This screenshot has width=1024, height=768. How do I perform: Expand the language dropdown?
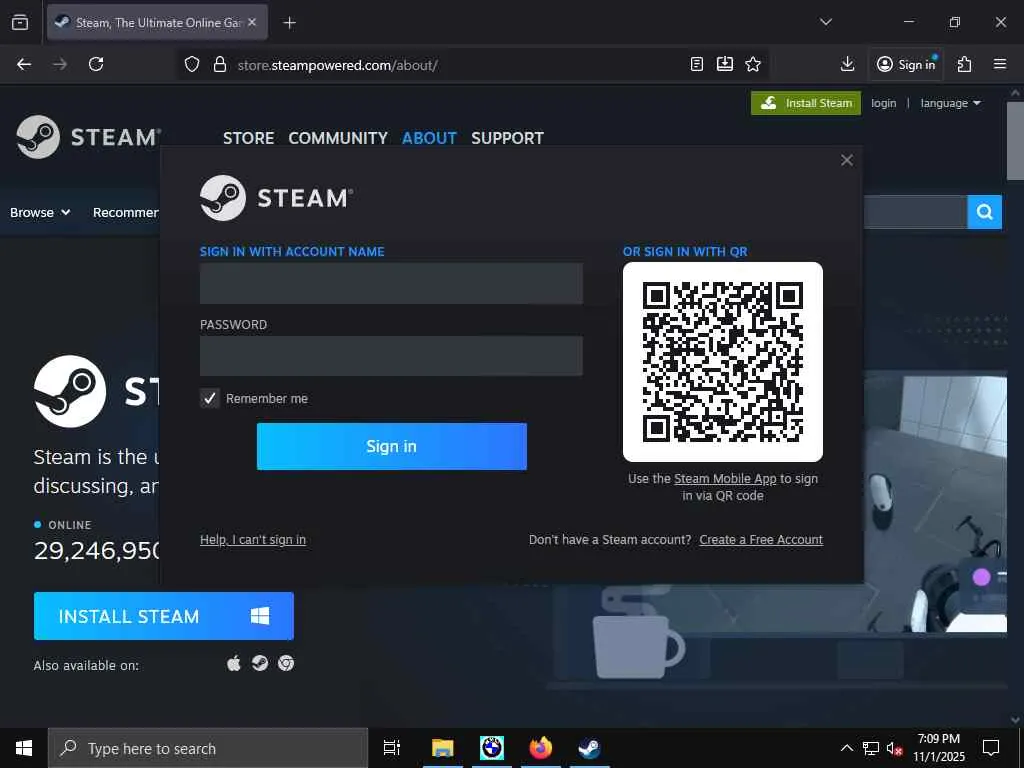click(950, 103)
